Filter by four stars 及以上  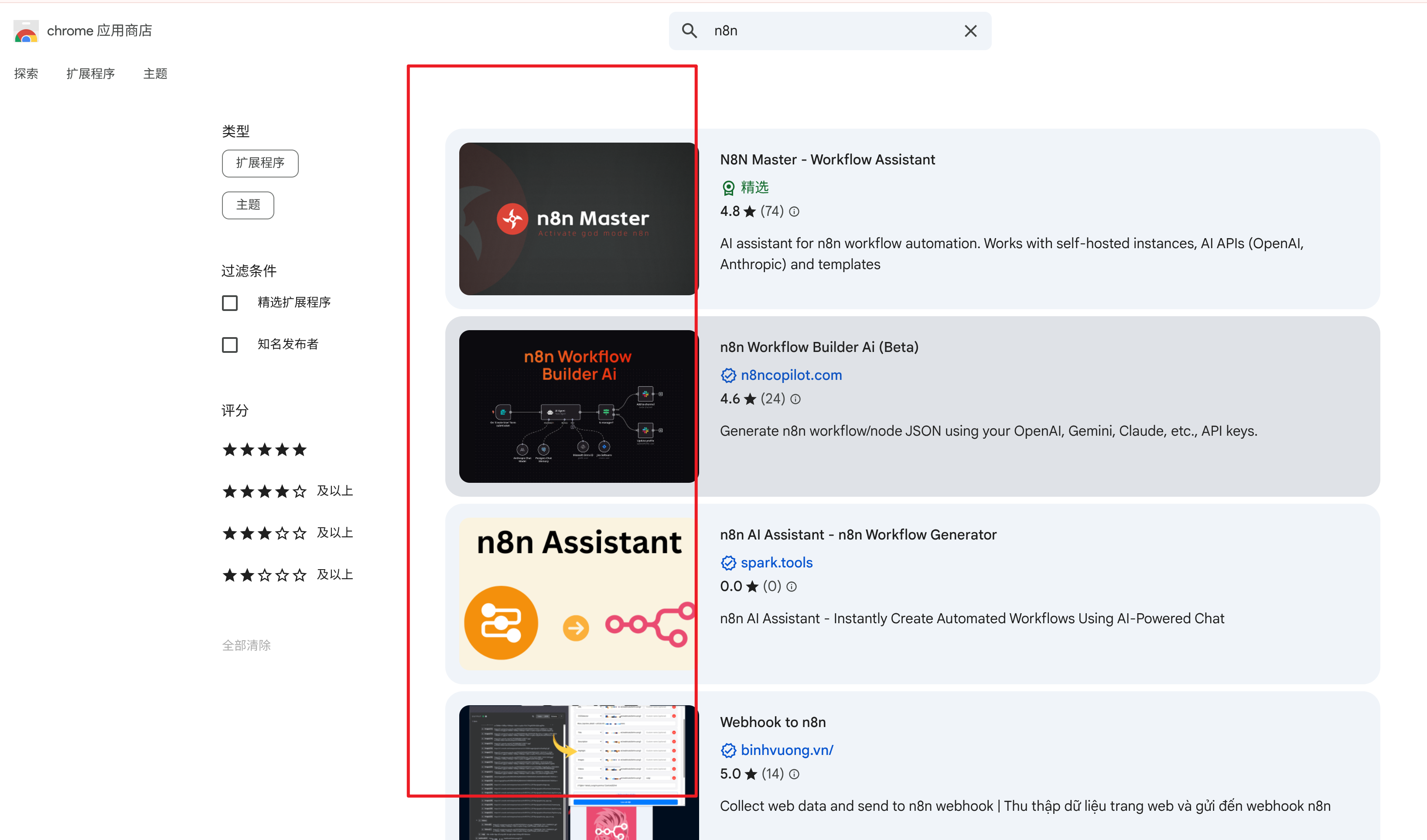coord(288,491)
